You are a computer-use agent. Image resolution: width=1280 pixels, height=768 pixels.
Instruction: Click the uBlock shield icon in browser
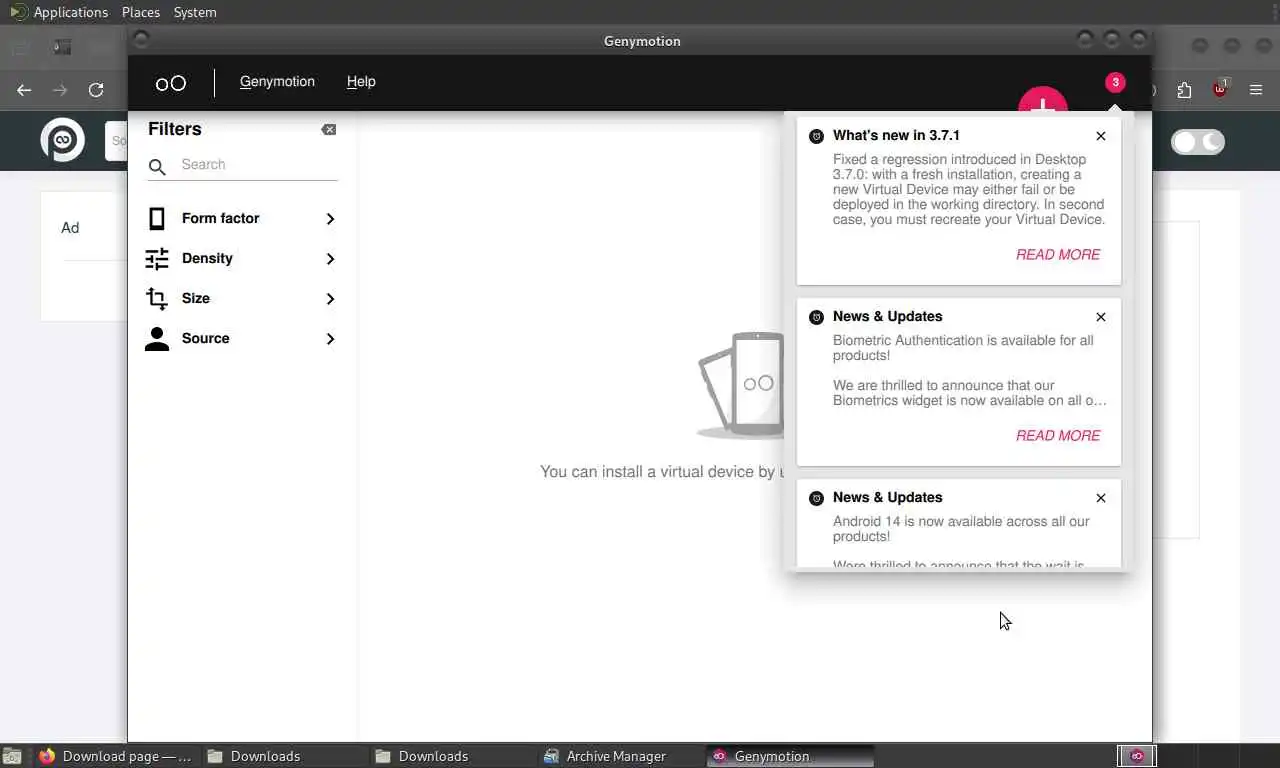1220,89
